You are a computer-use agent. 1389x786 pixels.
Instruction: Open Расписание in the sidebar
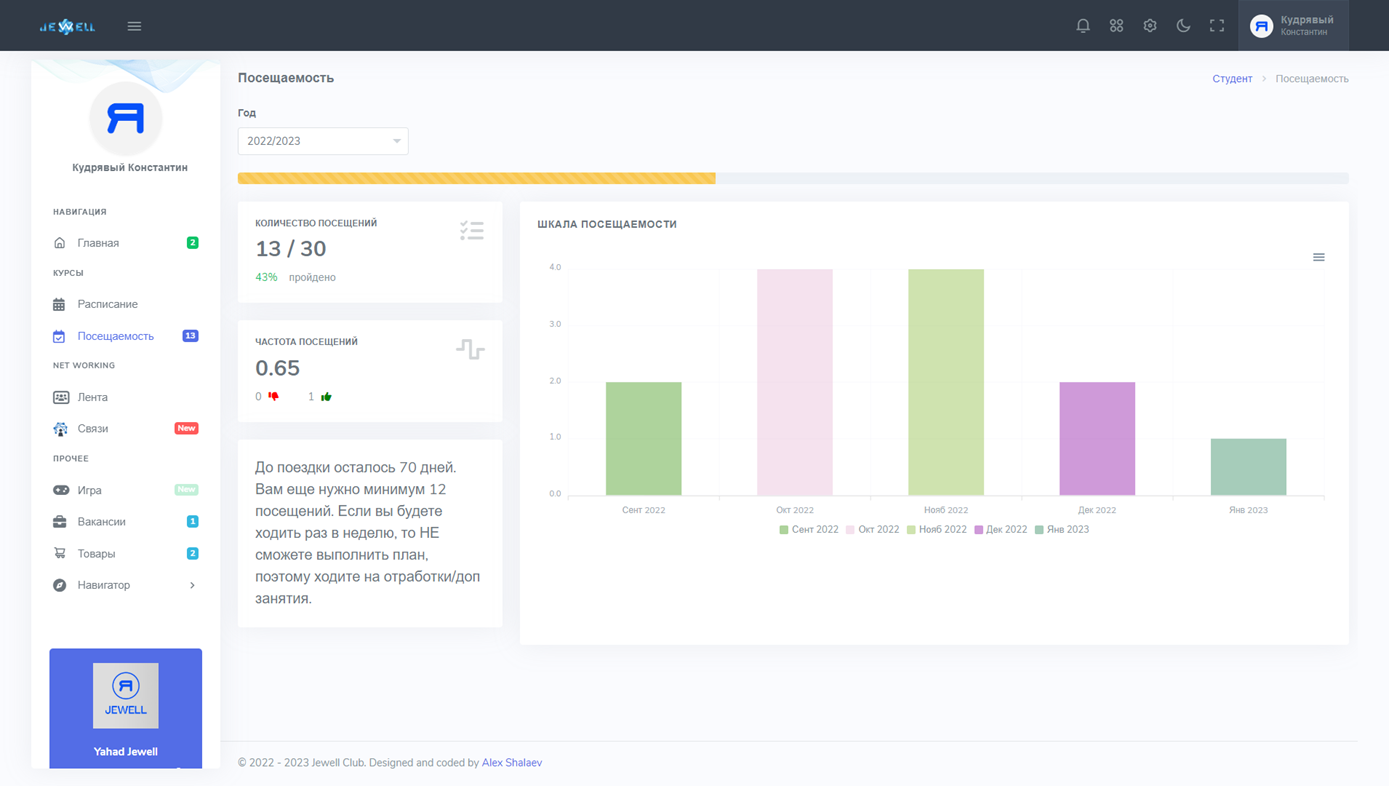pos(107,304)
